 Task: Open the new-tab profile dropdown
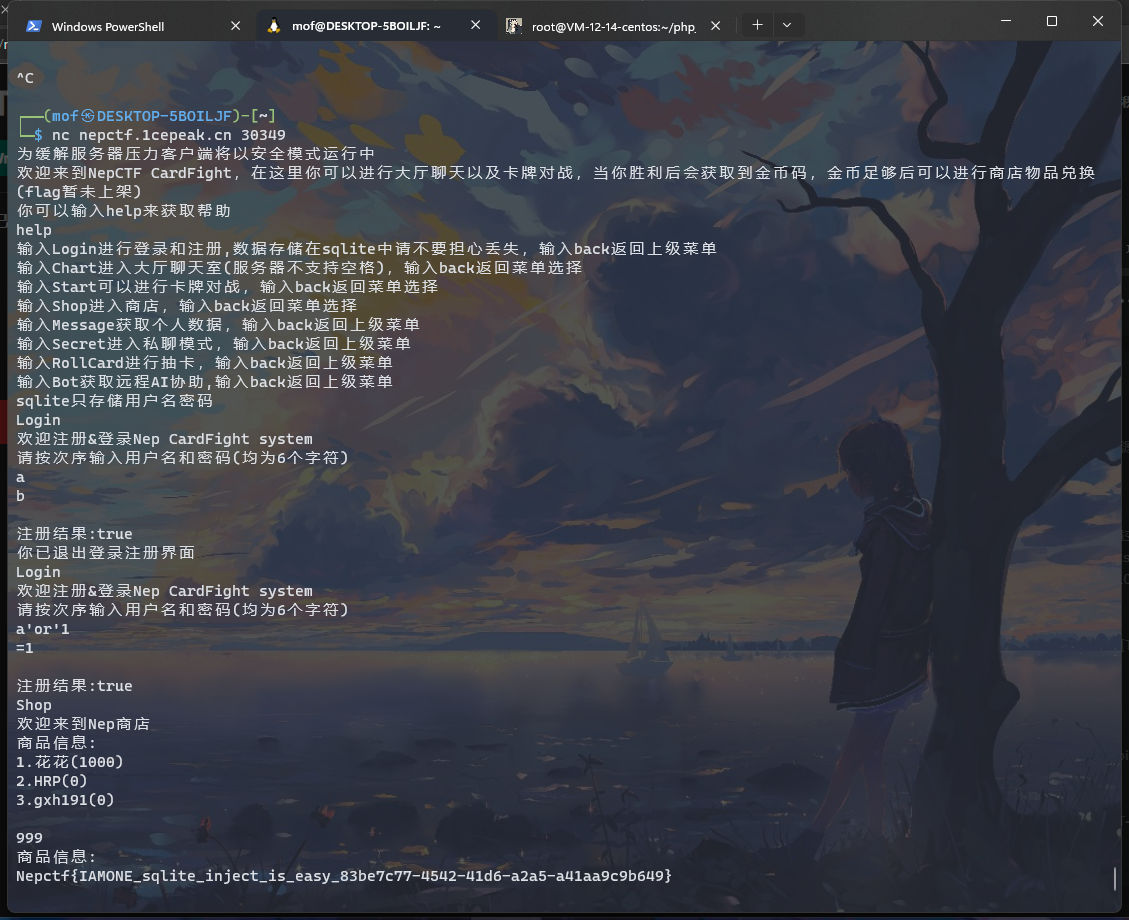787,25
